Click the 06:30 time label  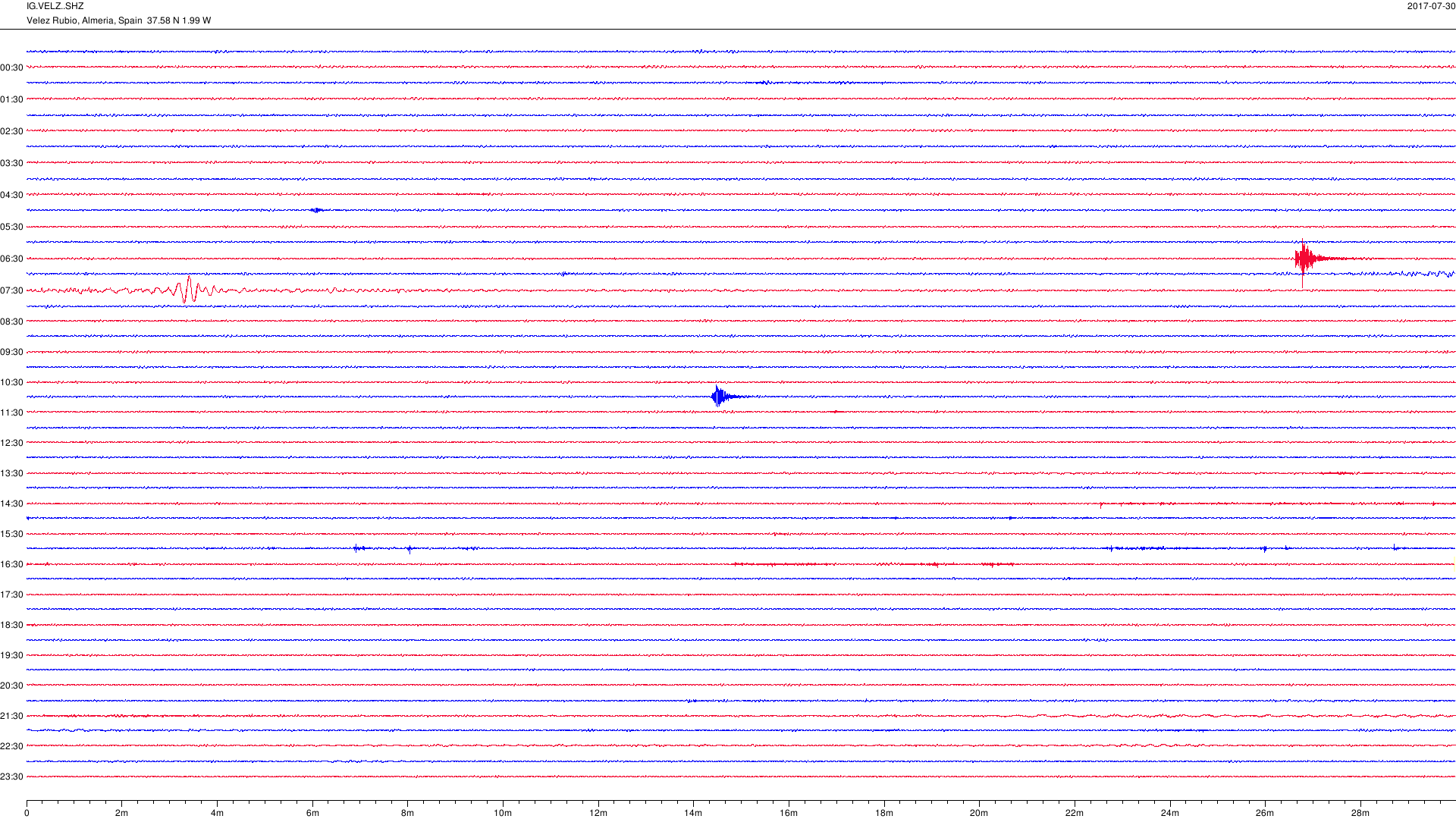(11, 259)
